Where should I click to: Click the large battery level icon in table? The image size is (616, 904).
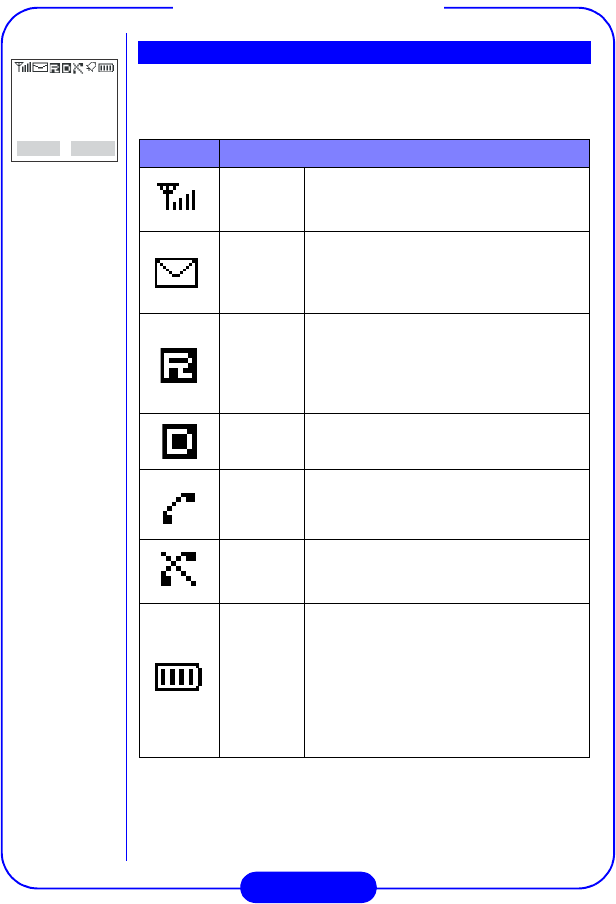178,676
